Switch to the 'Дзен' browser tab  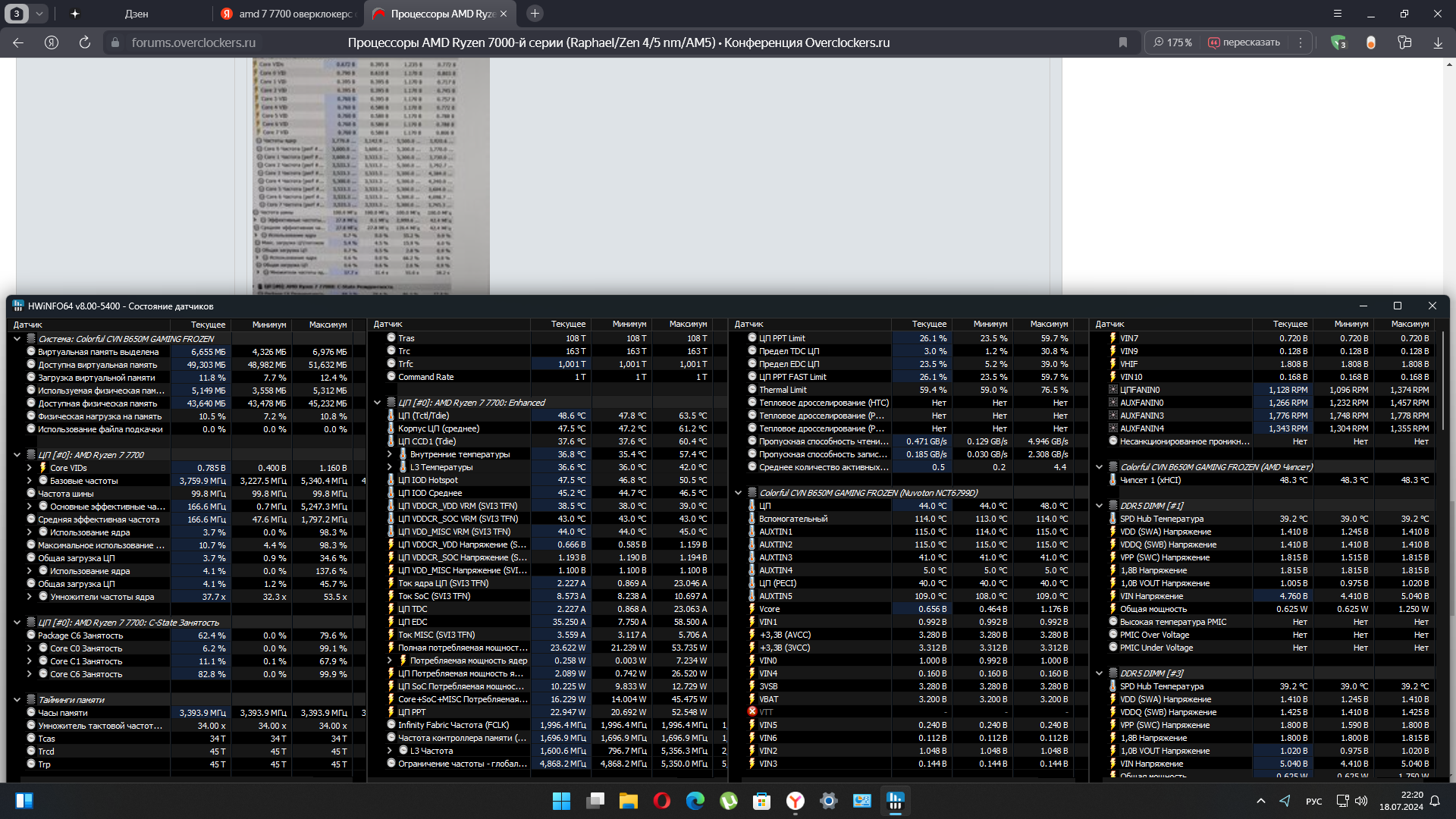tap(136, 14)
